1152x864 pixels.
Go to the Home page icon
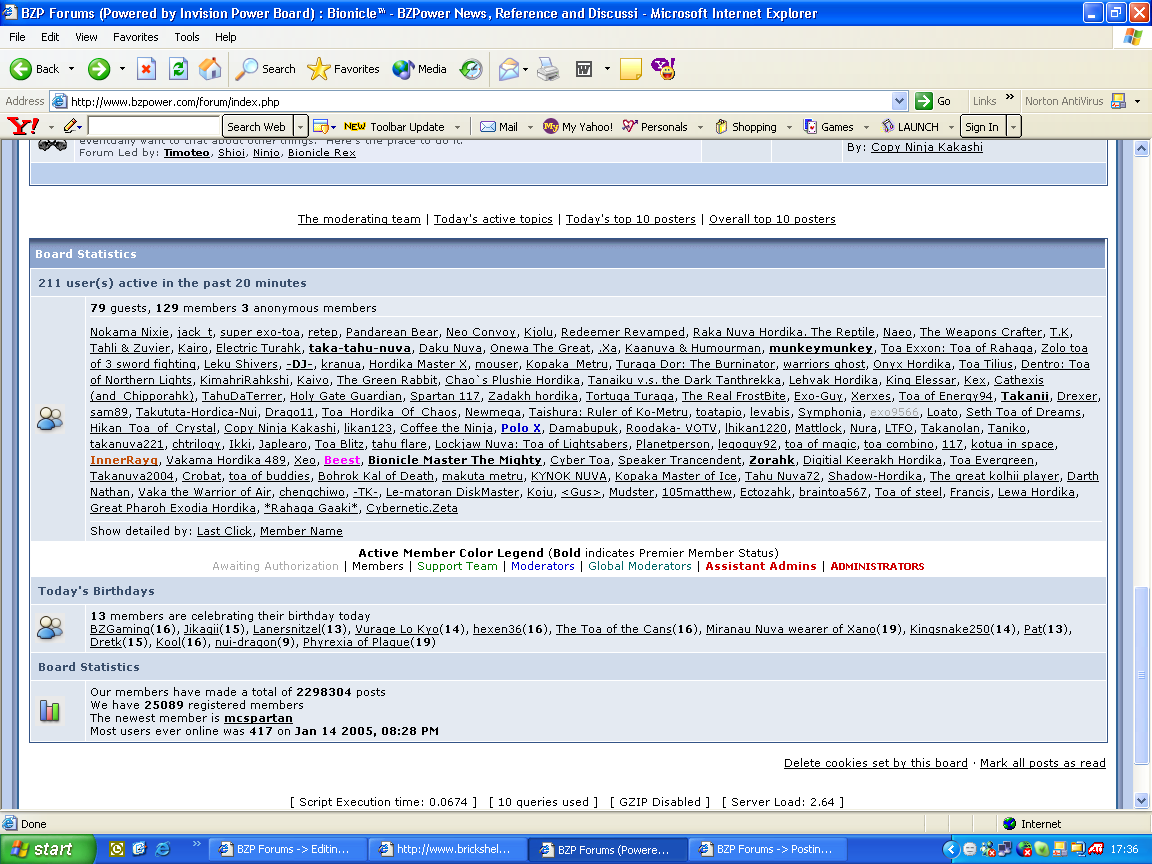(x=210, y=69)
